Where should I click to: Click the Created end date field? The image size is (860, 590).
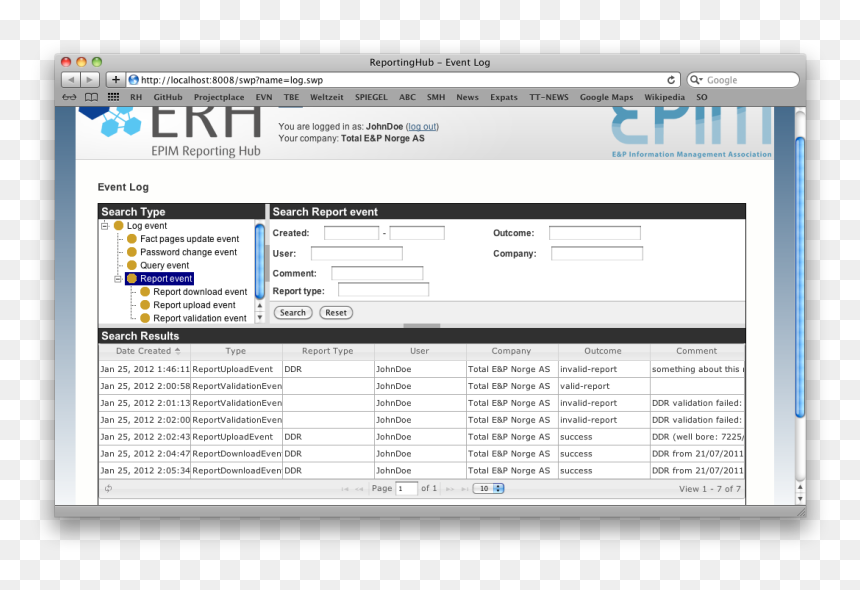pyautogui.click(x=417, y=233)
